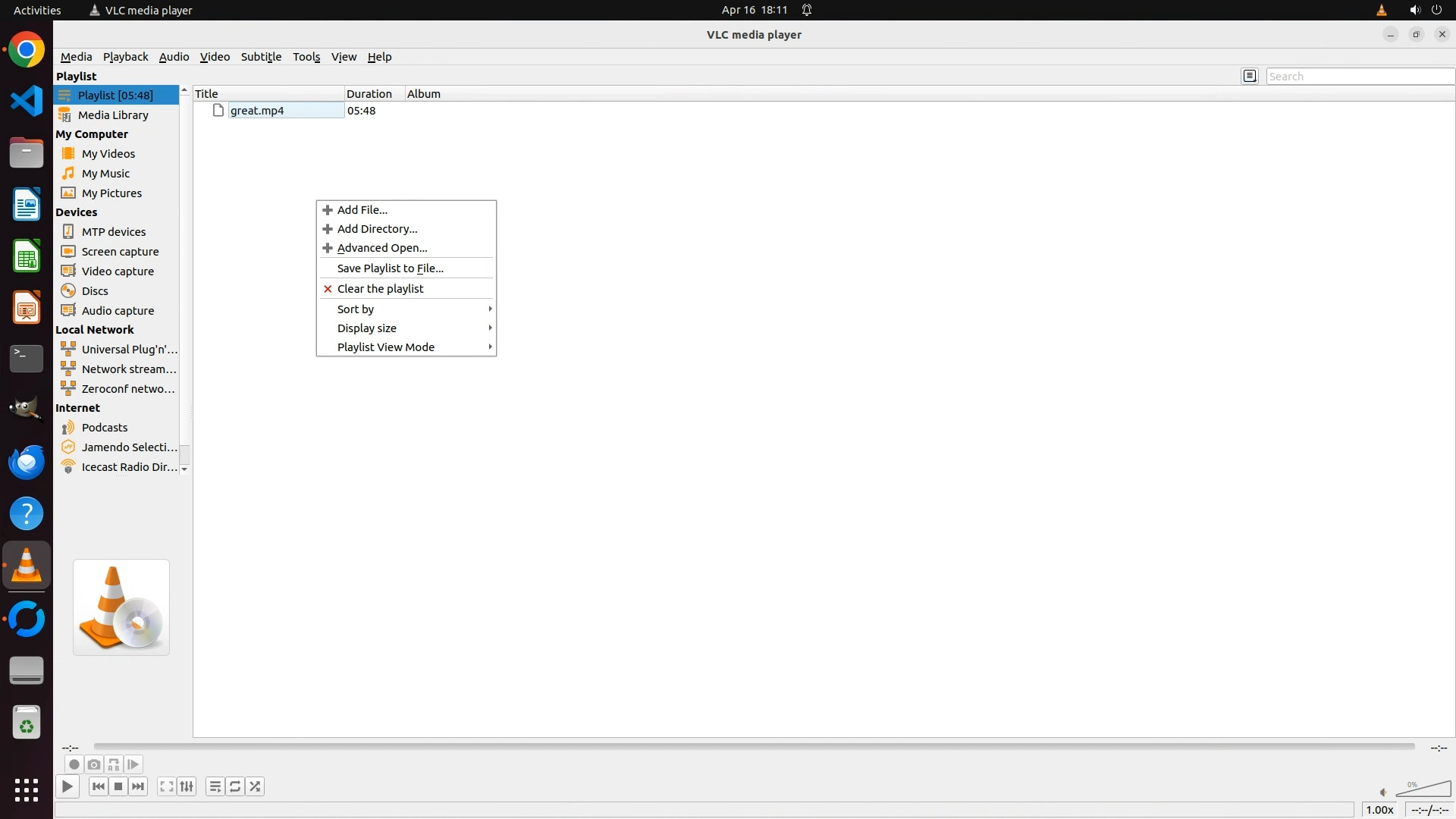Toggle fullscreen video icon
This screenshot has height=819, width=1456.
[x=167, y=786]
